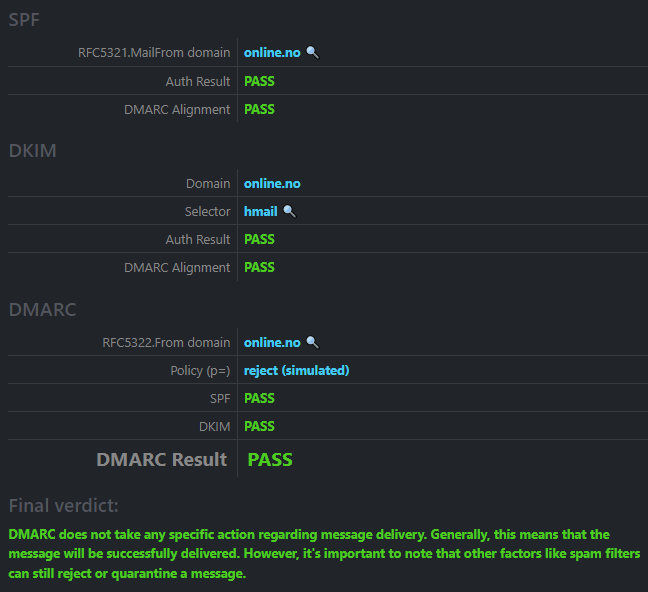This screenshot has height=592, width=648.
Task: Open the online.no link under SPF
Action: coord(272,53)
